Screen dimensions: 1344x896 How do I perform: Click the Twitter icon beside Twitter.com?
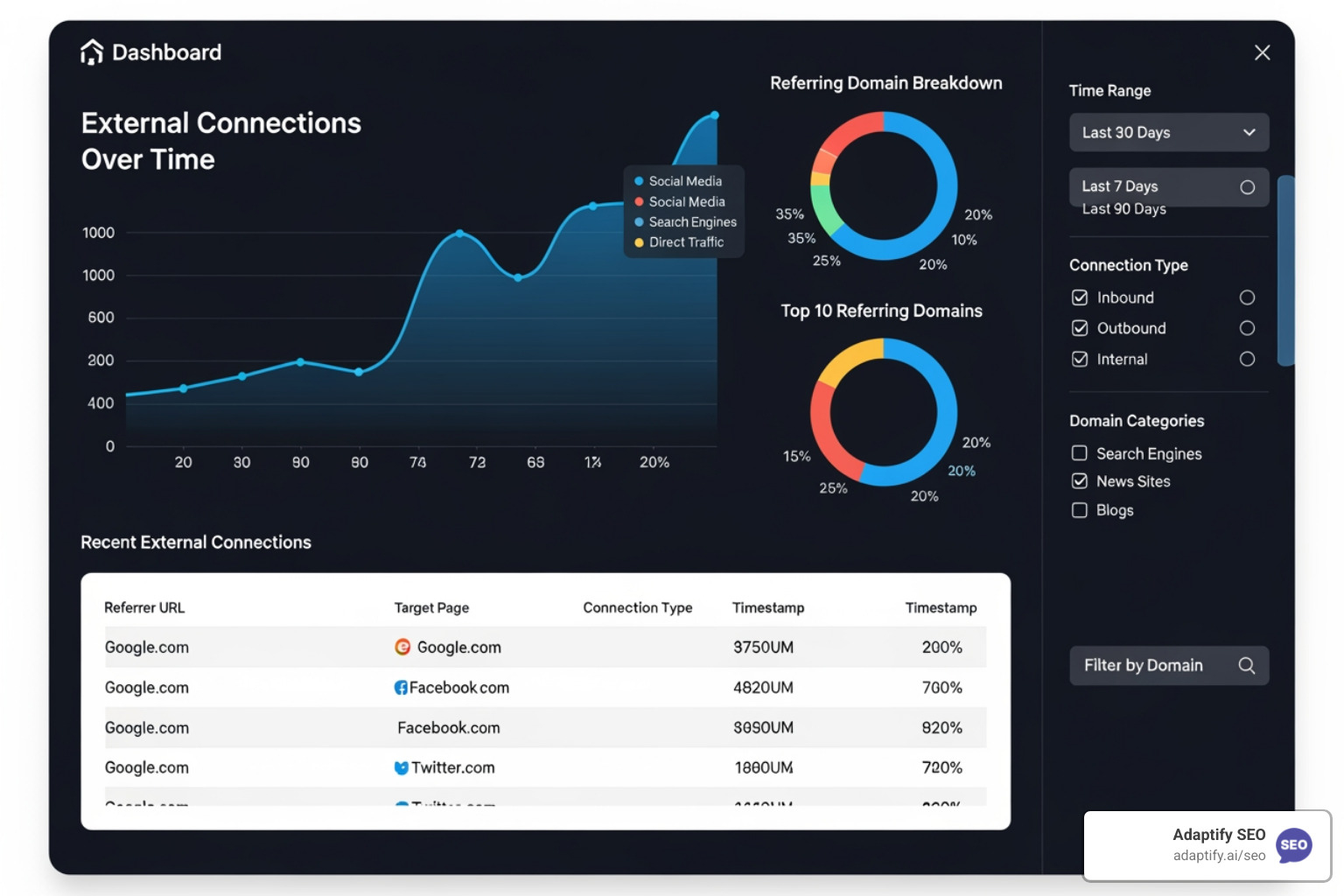tap(401, 767)
